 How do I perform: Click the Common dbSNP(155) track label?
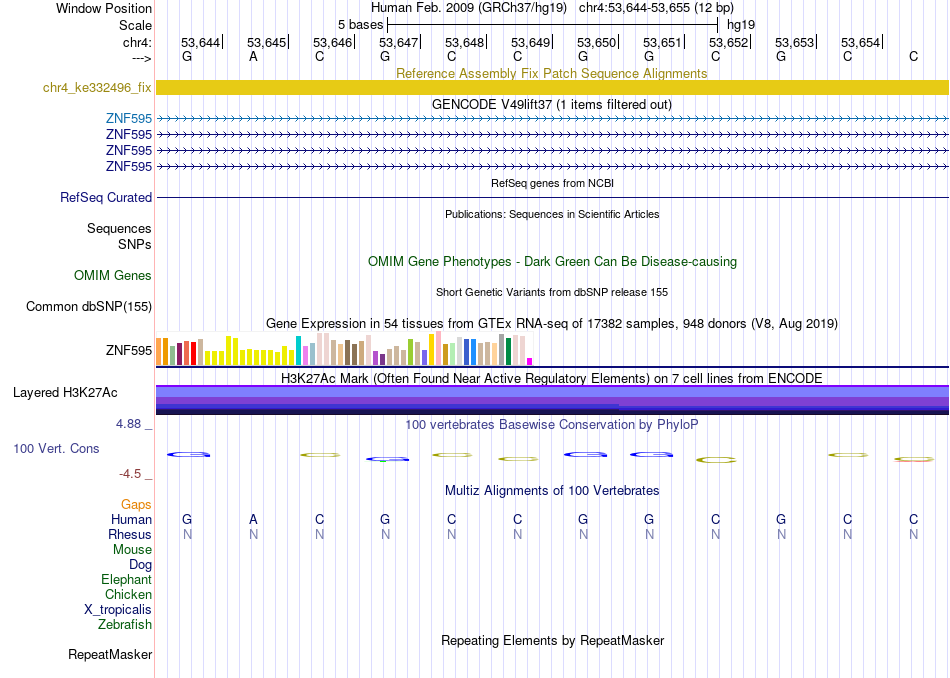coord(89,307)
